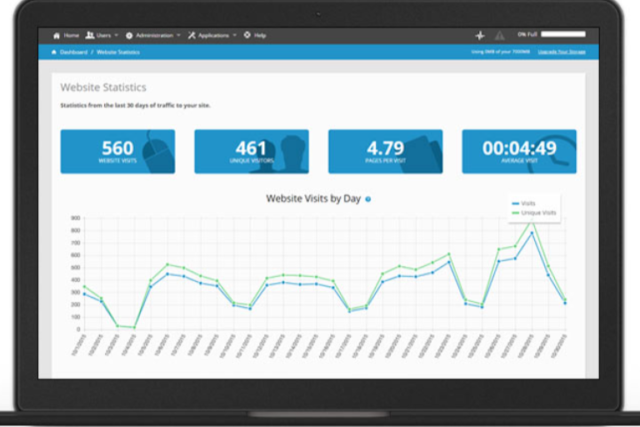Viewport: 640px width, 427px height.
Task: Click the breadcrumb home icon
Action: click(x=54, y=52)
